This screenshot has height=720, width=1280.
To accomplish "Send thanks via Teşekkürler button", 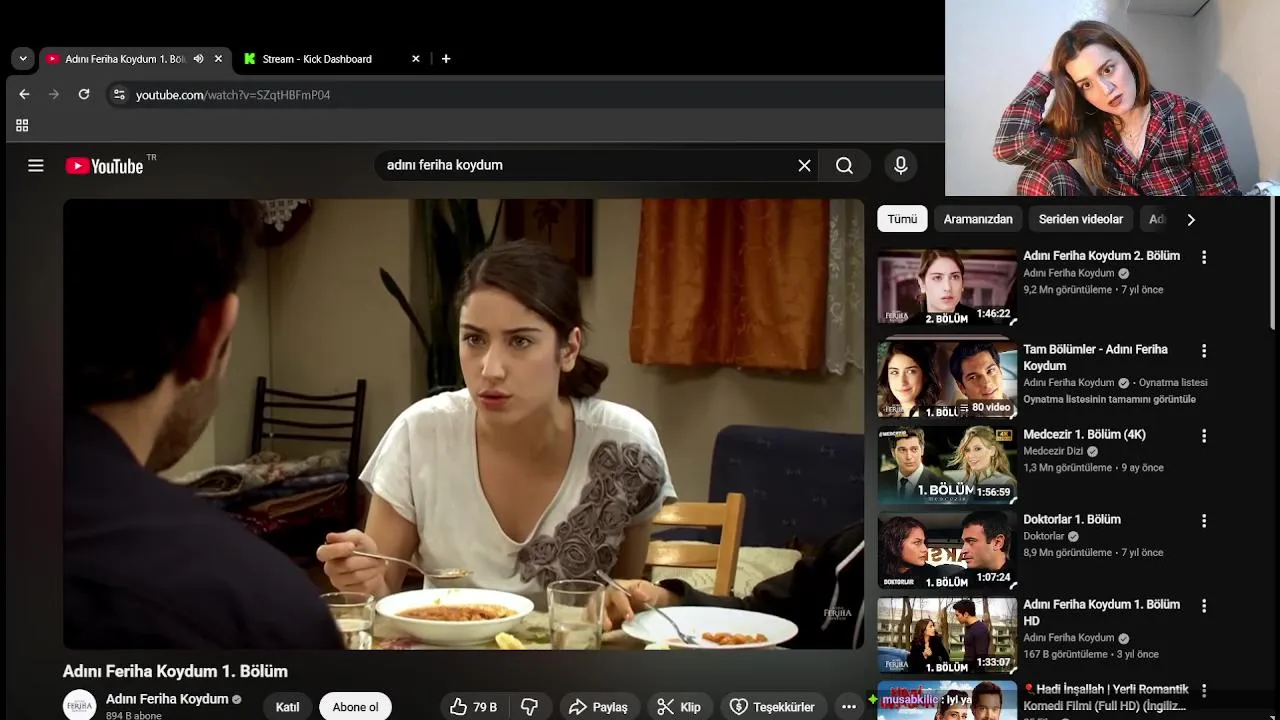I will tap(772, 707).
